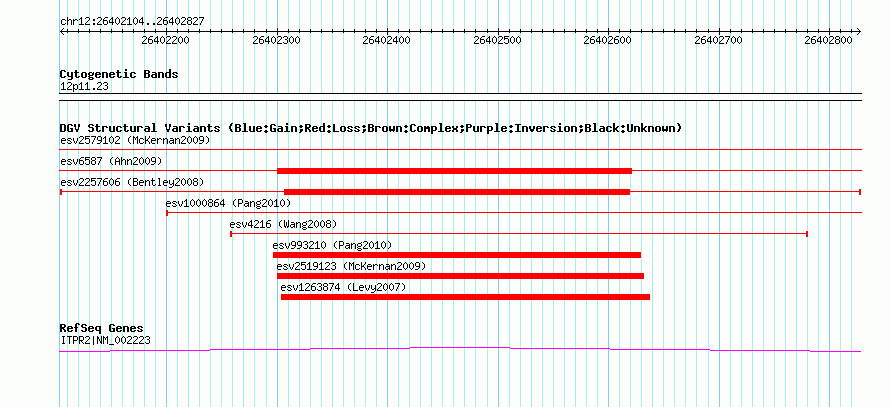Click ruler position 26402500
Screen dimensions: 890x407
tap(498, 40)
